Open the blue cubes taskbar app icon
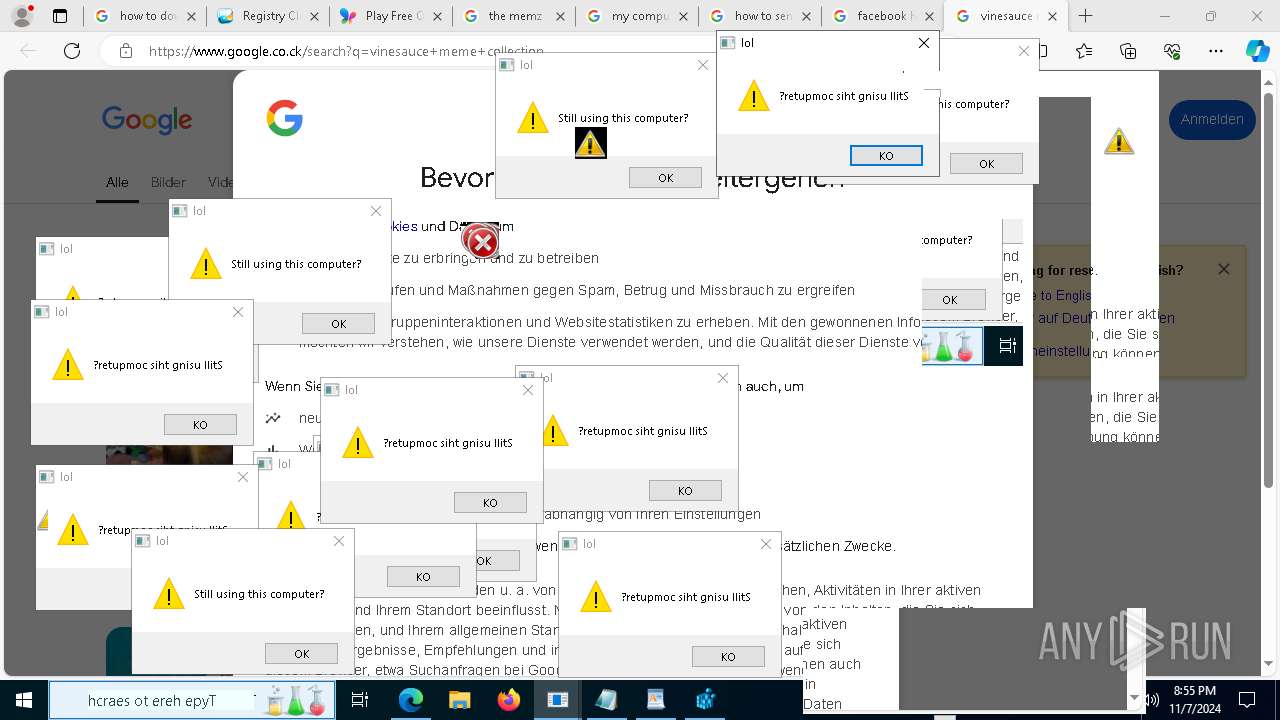 click(705, 700)
